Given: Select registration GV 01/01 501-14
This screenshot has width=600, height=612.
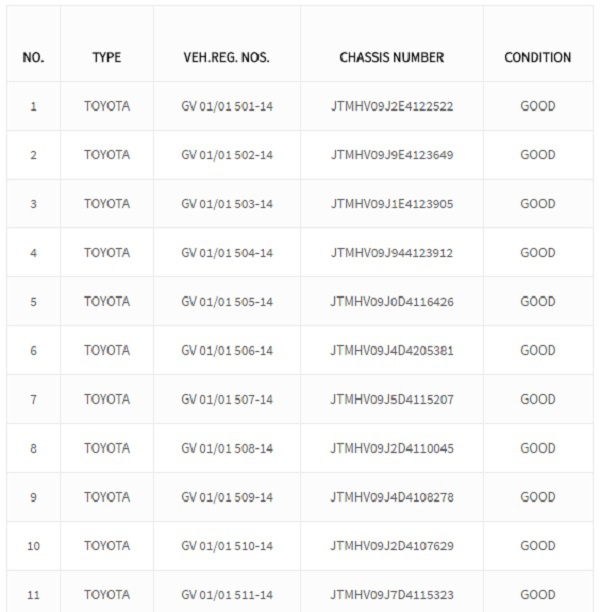Looking at the screenshot, I should (x=227, y=106).
